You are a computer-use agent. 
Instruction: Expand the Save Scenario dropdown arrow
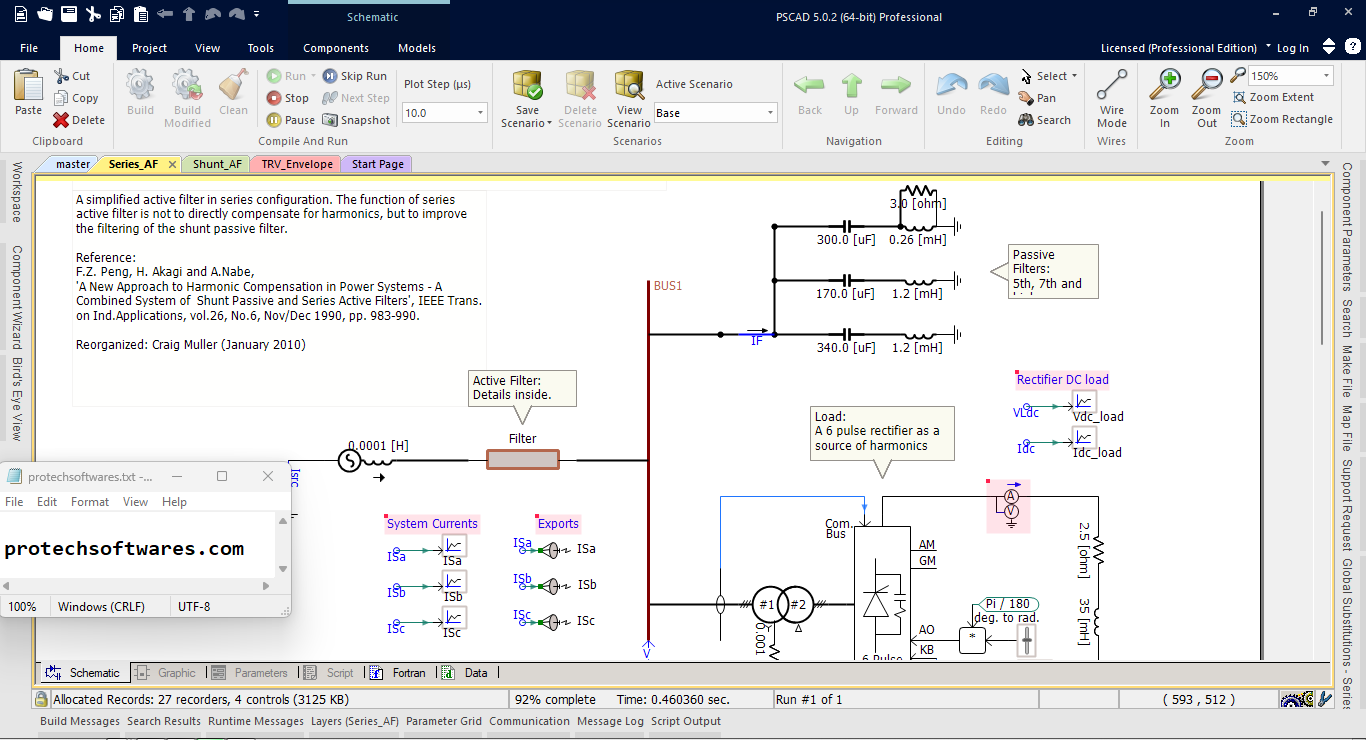click(549, 124)
